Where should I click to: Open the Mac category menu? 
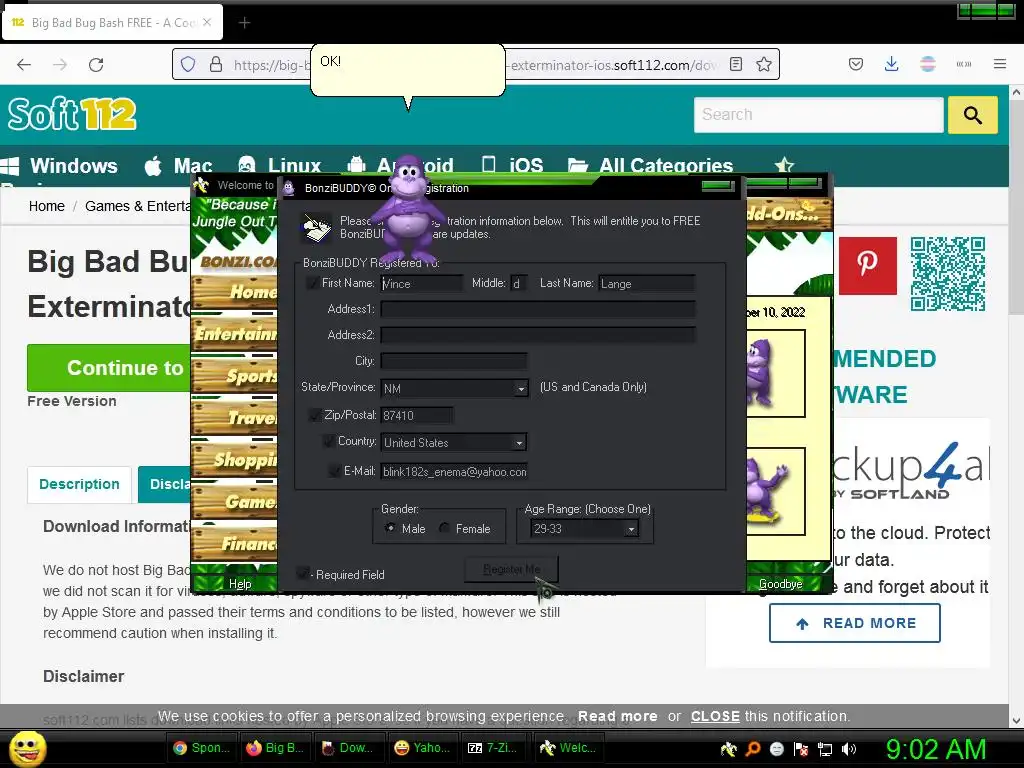[x=179, y=166]
